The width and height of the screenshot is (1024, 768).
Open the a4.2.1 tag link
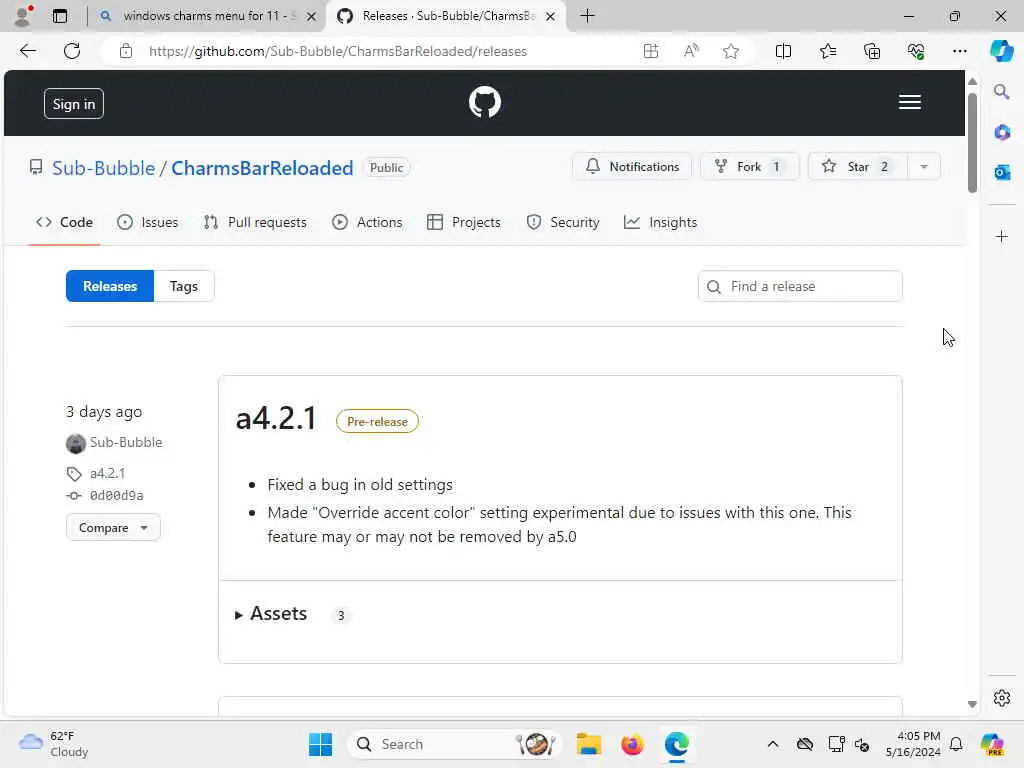107,473
